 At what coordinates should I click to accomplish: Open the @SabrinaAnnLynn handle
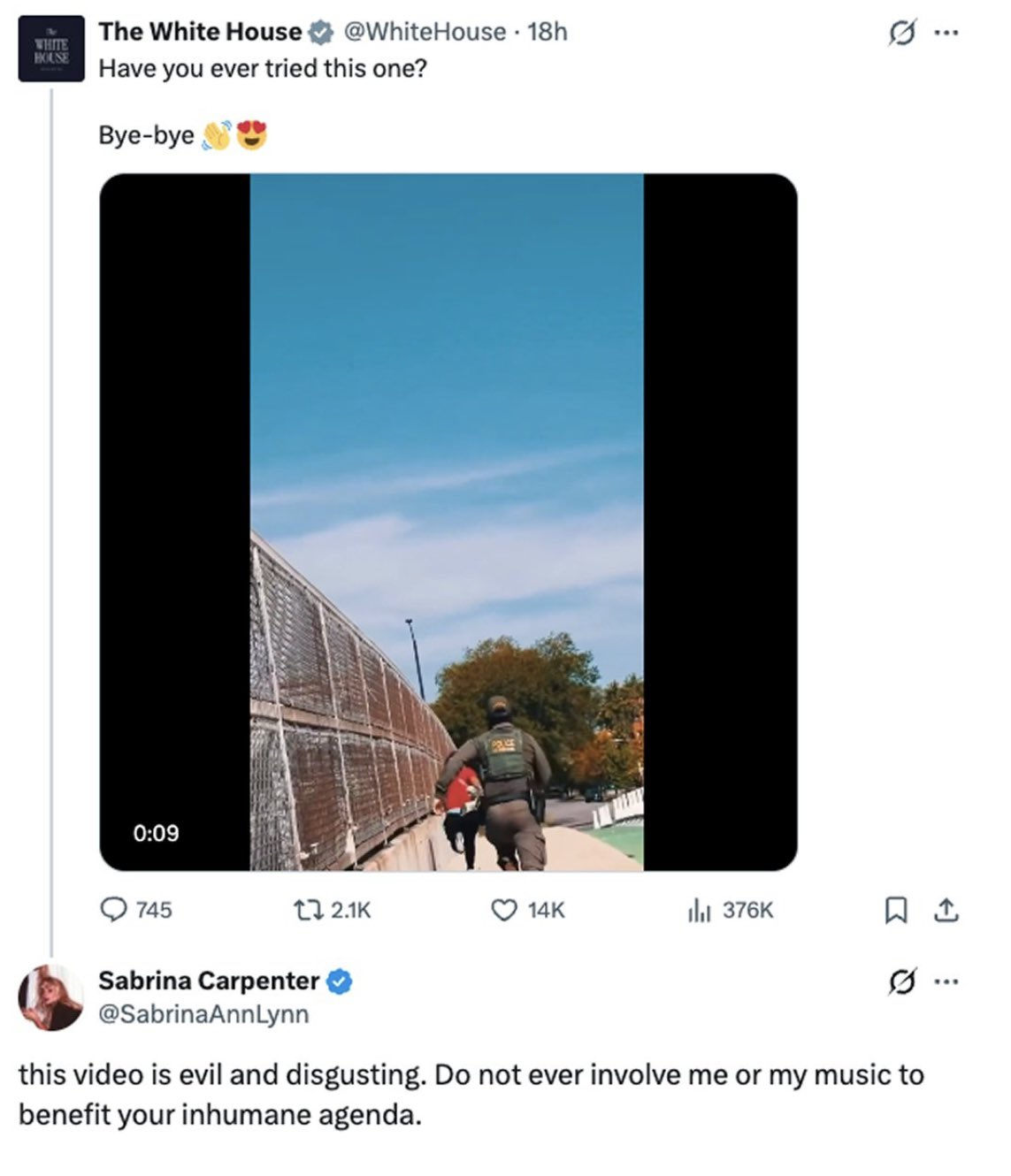tap(203, 1013)
